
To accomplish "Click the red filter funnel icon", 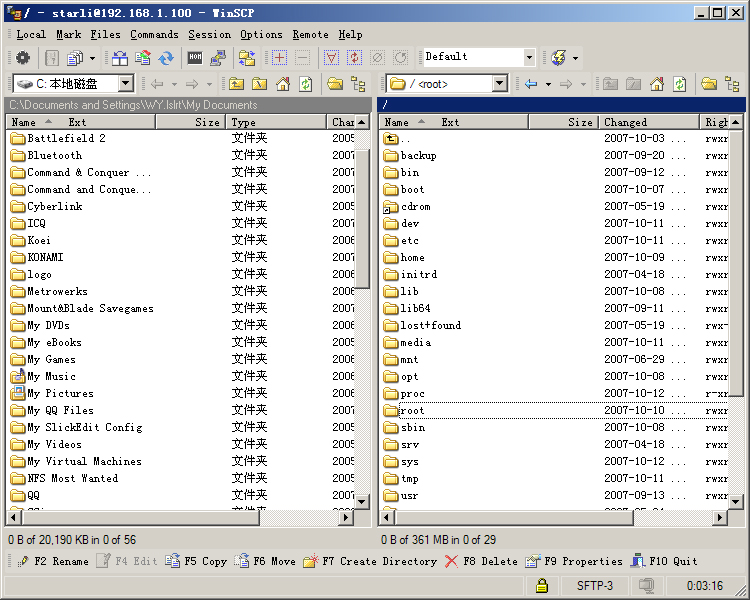I will tap(331, 58).
